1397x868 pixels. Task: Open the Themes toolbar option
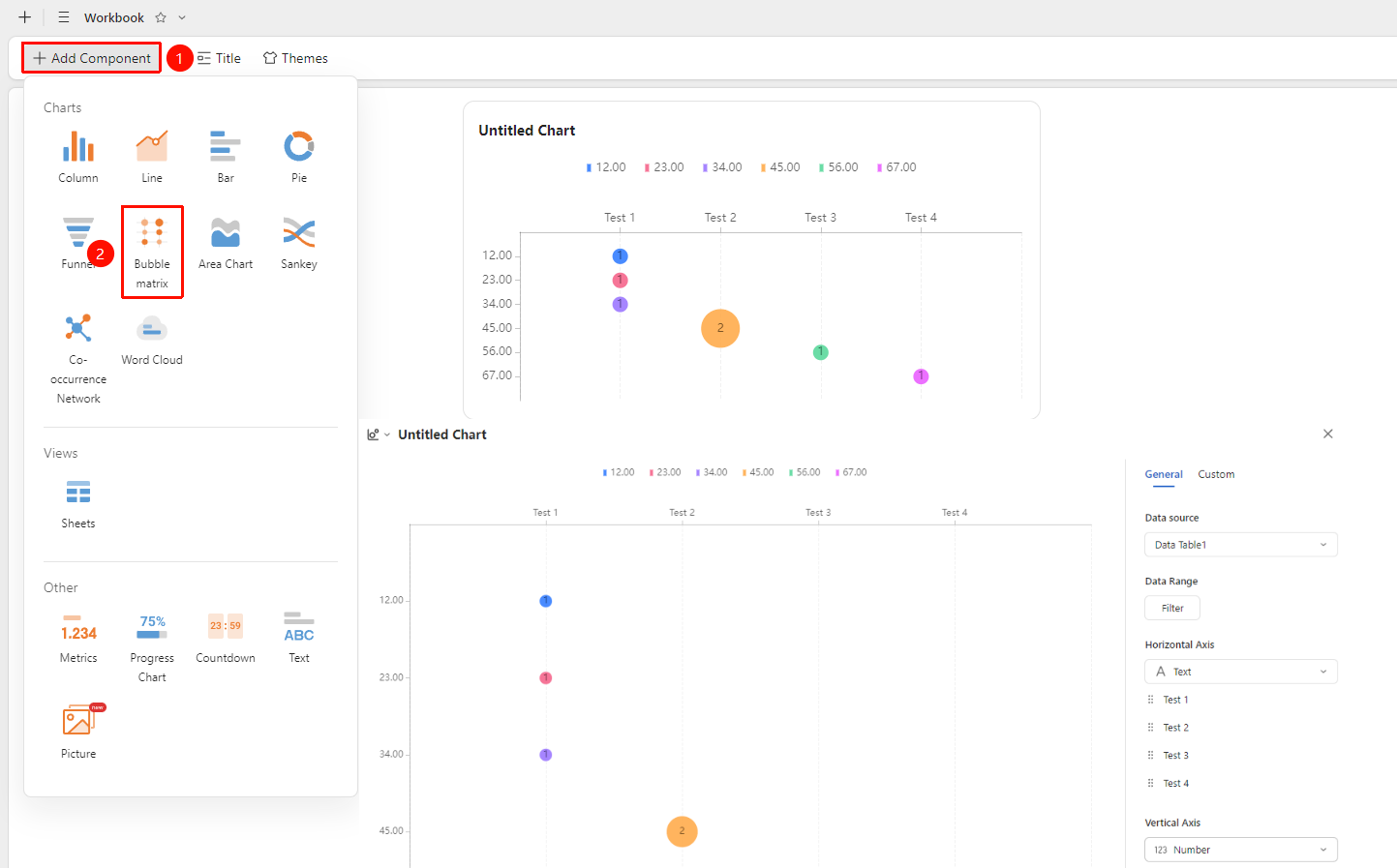pos(295,58)
